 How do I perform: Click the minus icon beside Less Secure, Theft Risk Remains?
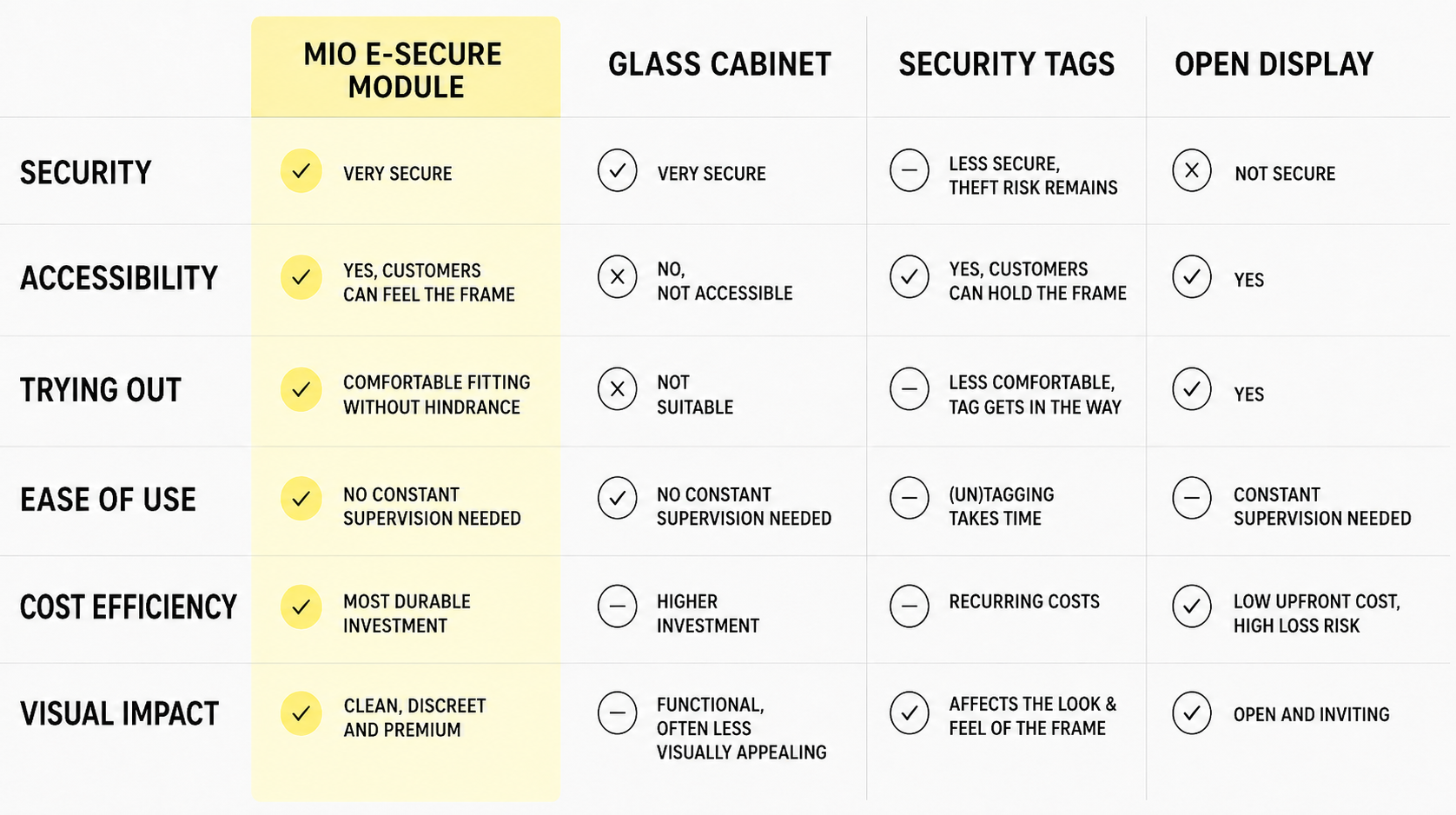910,171
